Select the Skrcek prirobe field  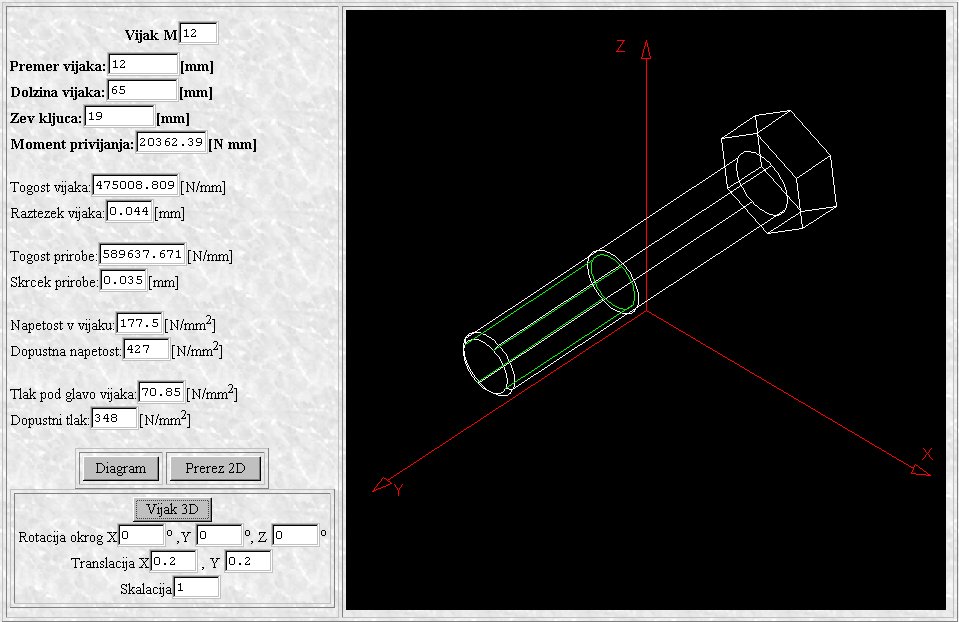point(123,281)
